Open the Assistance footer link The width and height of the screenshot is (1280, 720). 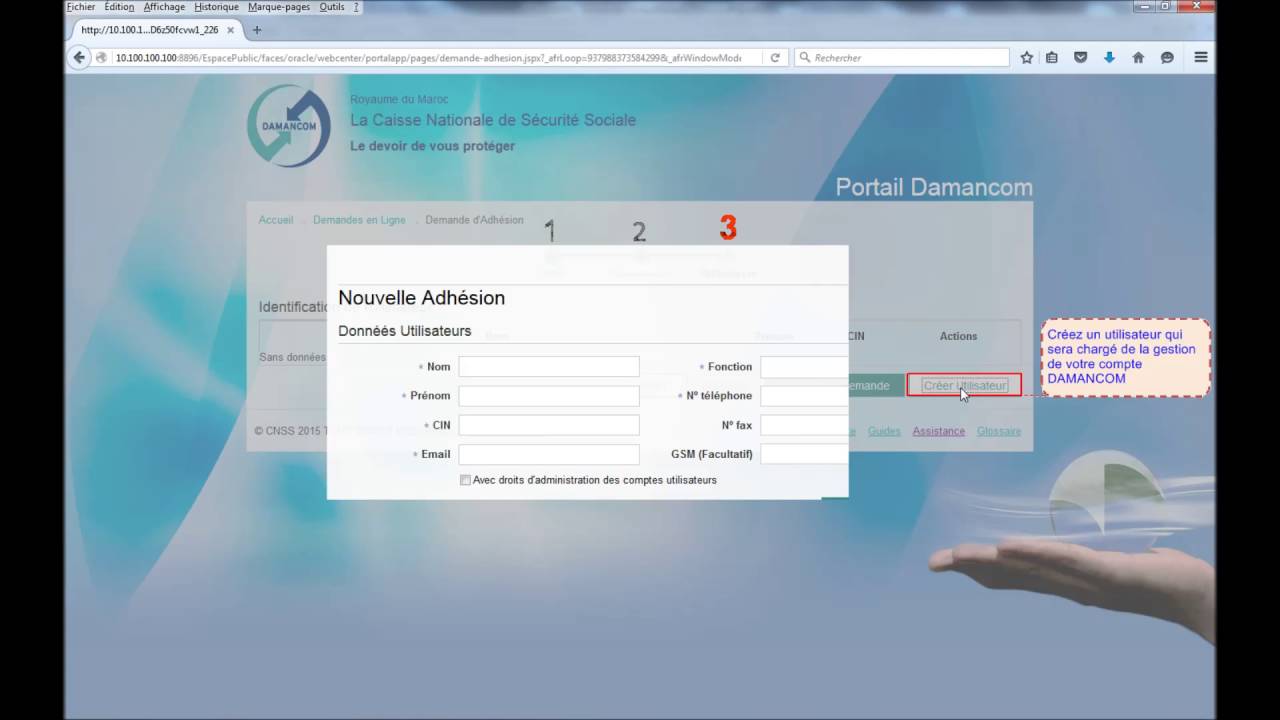coord(938,431)
